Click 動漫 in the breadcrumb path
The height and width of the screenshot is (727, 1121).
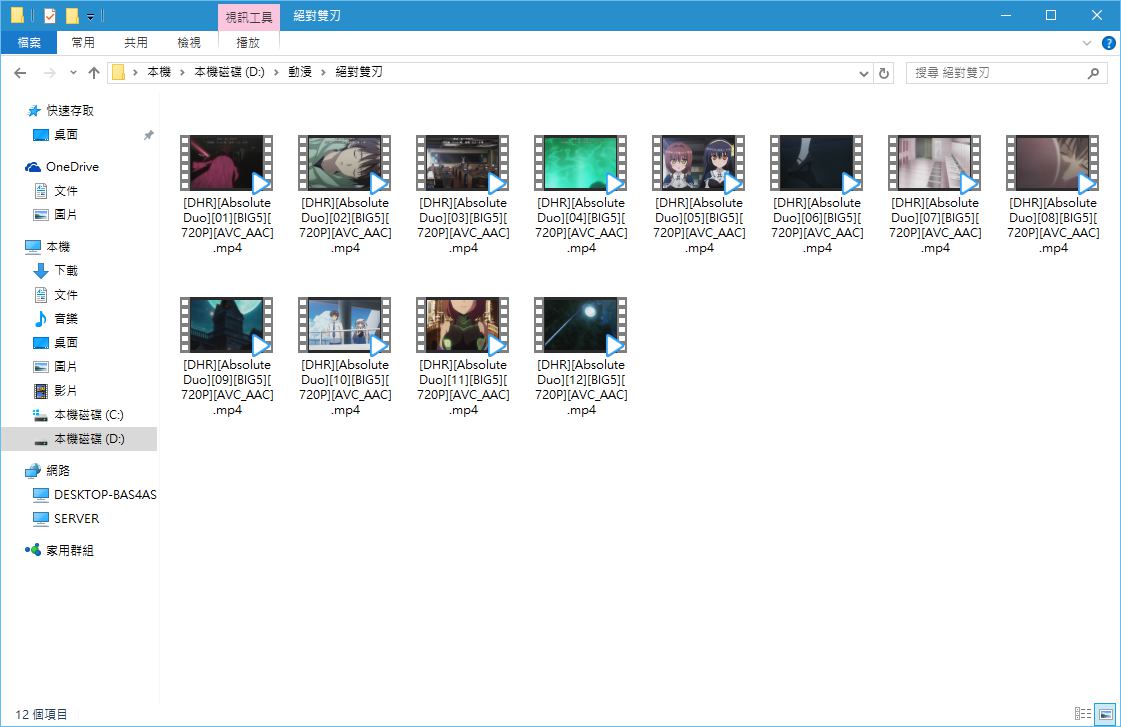tap(300, 73)
